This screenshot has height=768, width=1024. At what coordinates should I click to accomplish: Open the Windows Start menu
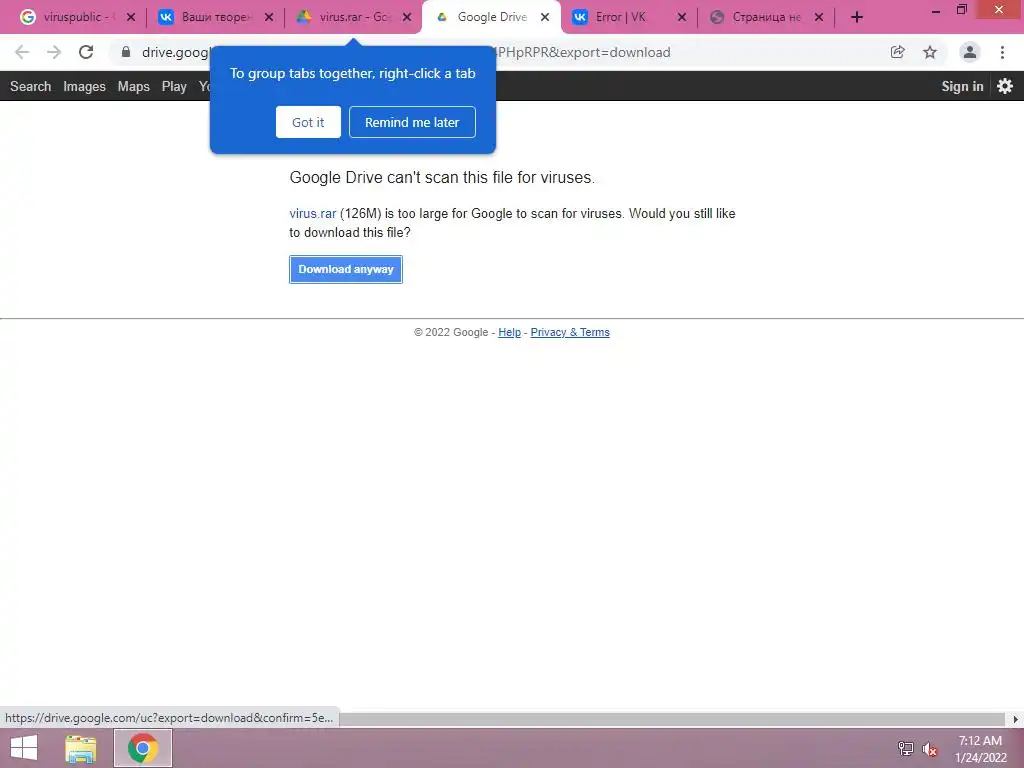coord(24,748)
